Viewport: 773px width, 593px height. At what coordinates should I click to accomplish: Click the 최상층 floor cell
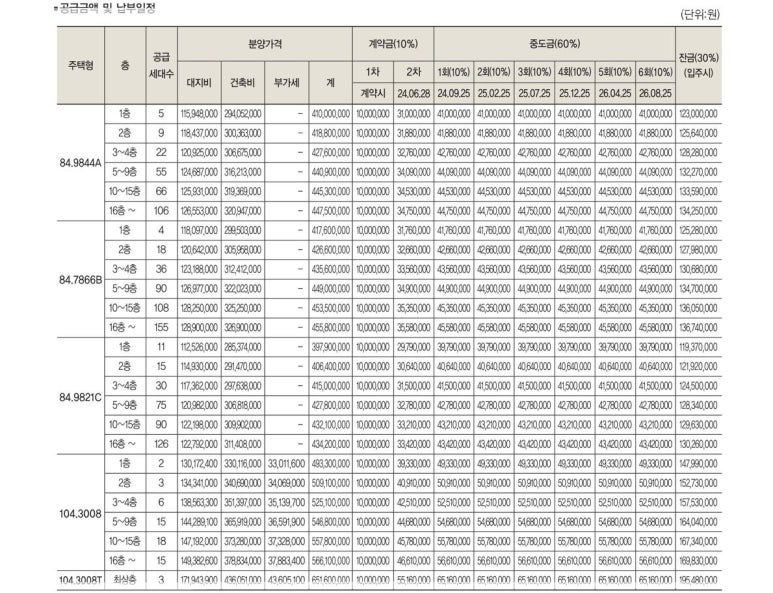[125, 580]
